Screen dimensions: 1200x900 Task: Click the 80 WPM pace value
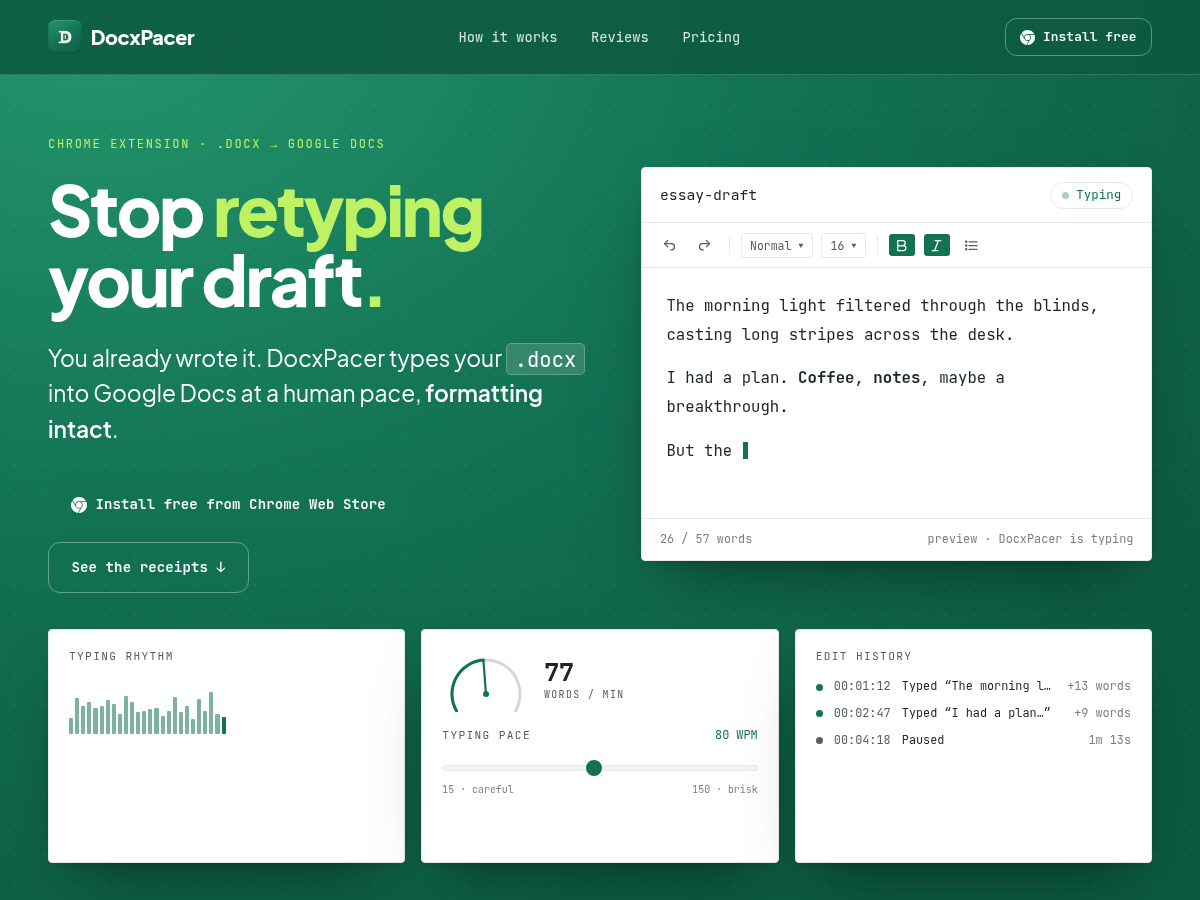(736, 735)
